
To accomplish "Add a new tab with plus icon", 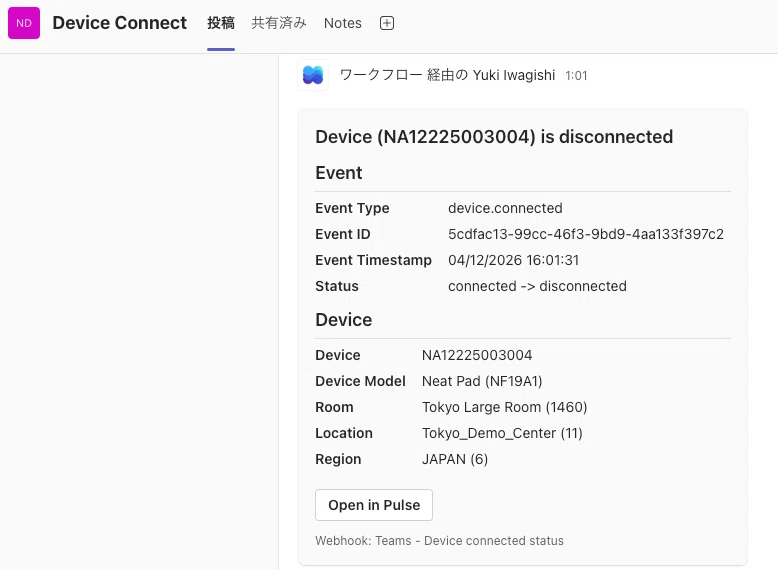I will pos(387,23).
